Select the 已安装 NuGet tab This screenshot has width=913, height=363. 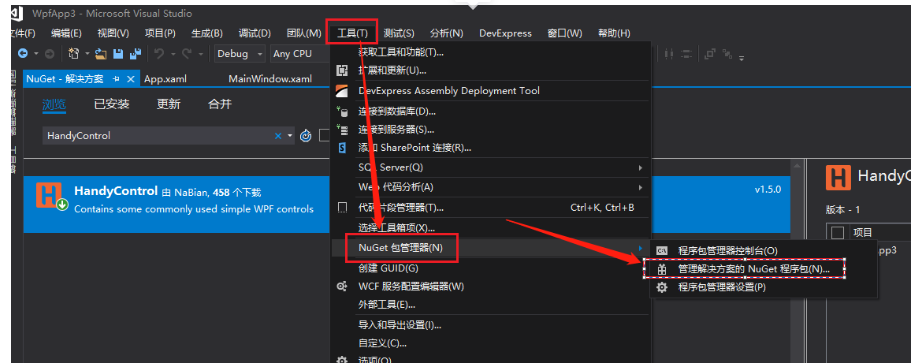[x=111, y=104]
